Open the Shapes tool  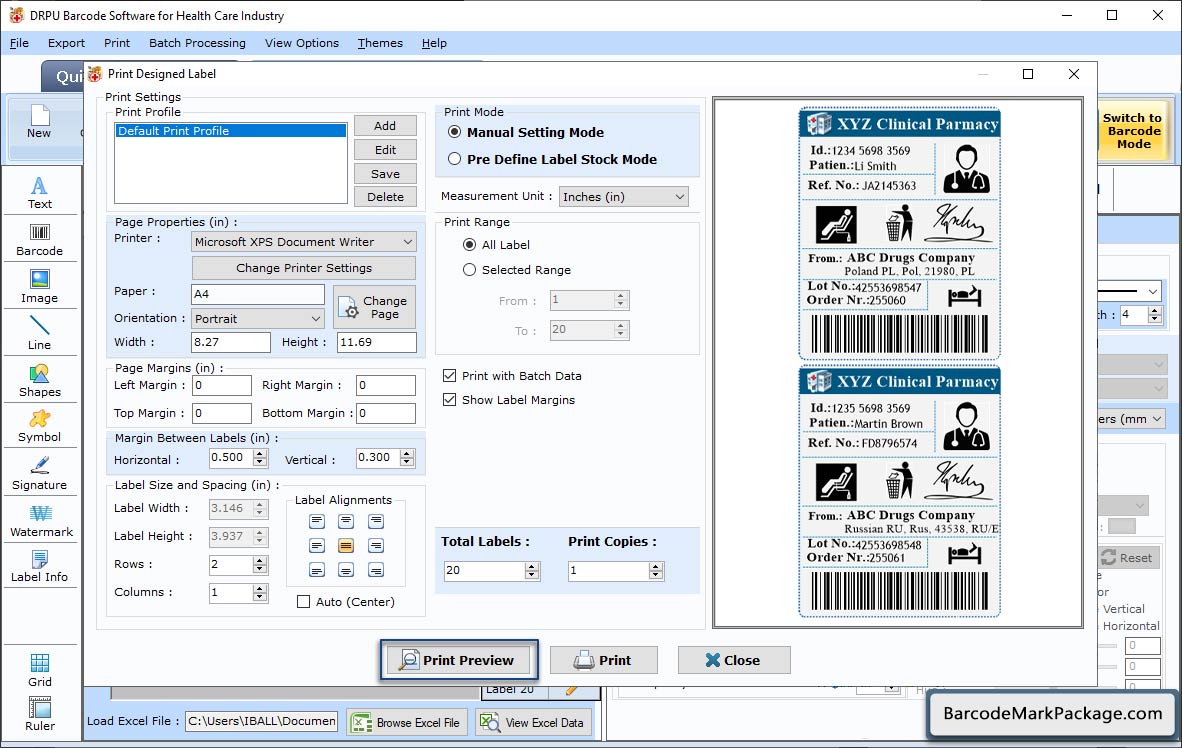[x=39, y=380]
